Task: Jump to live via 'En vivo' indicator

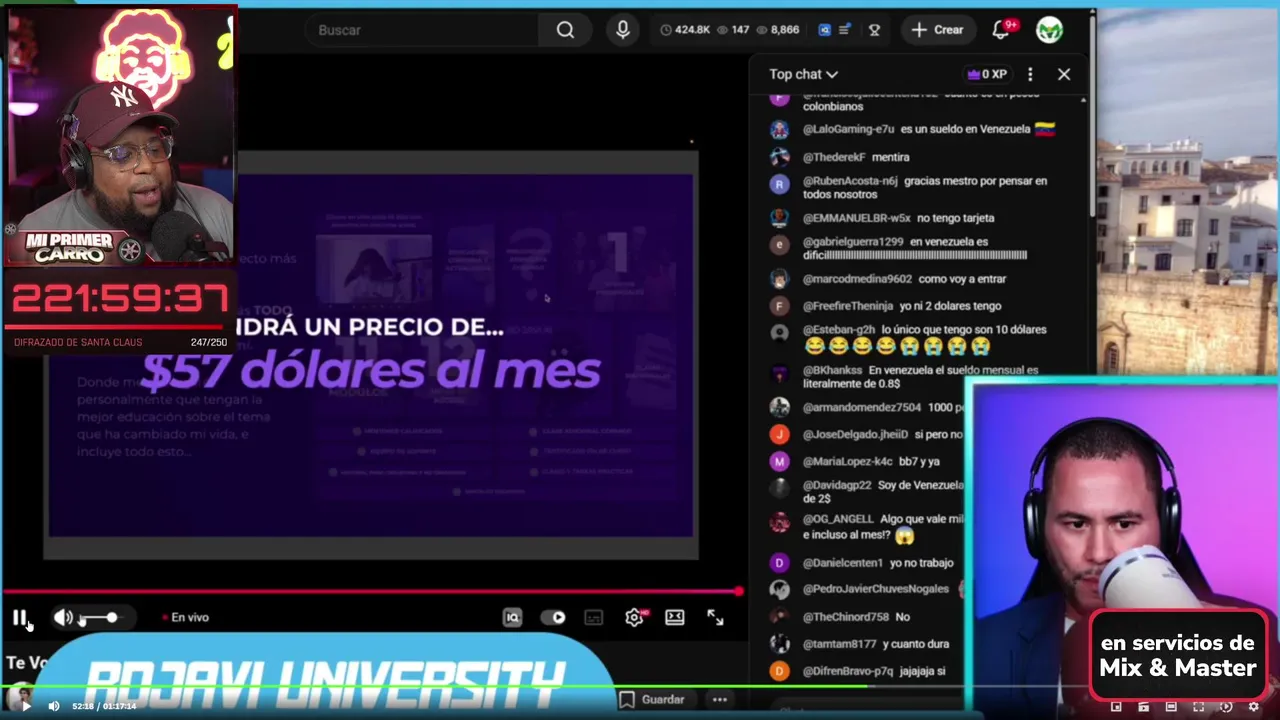Action: 186,618
